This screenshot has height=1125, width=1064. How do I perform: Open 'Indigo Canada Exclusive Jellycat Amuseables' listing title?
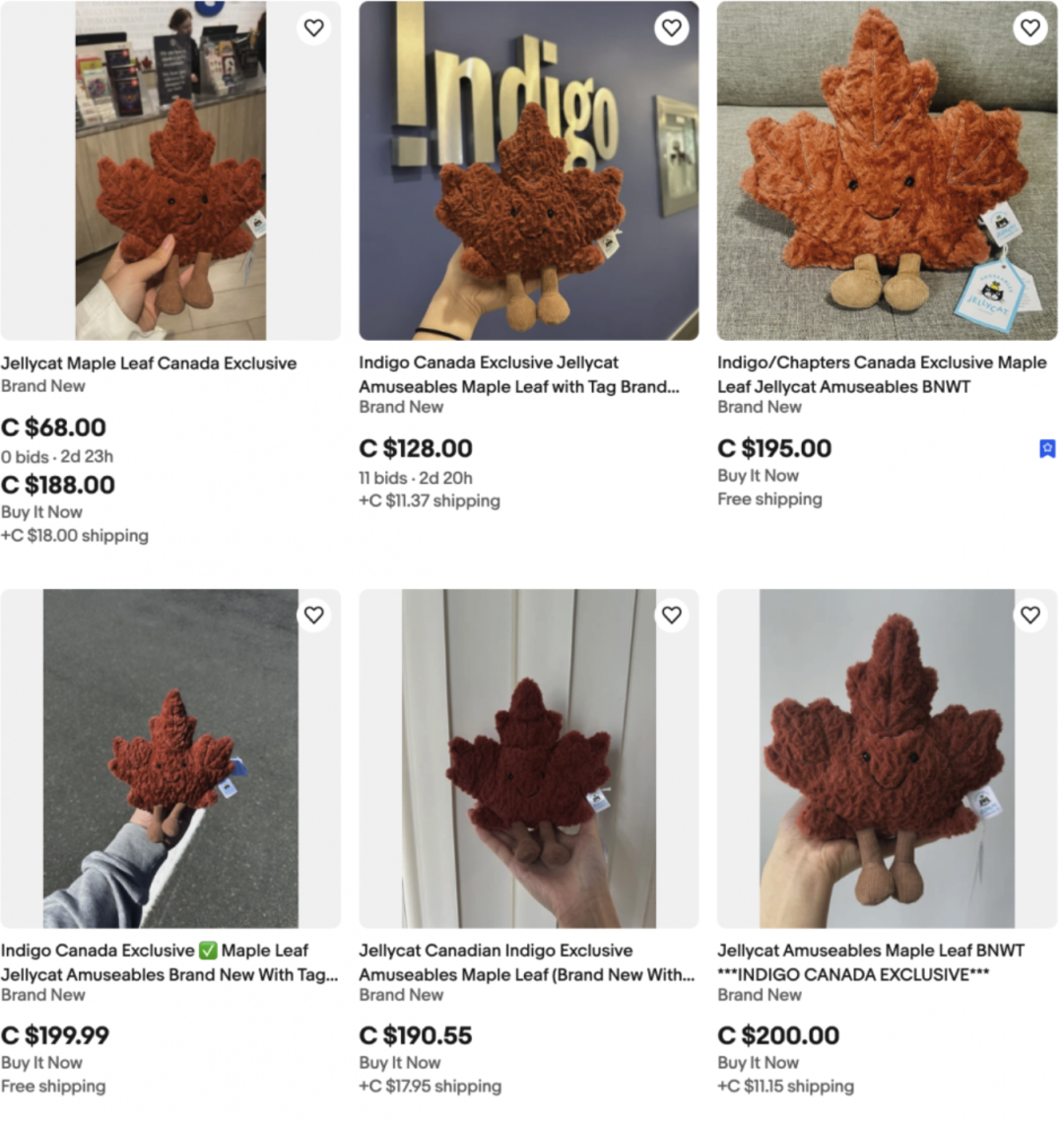pyautogui.click(x=519, y=375)
